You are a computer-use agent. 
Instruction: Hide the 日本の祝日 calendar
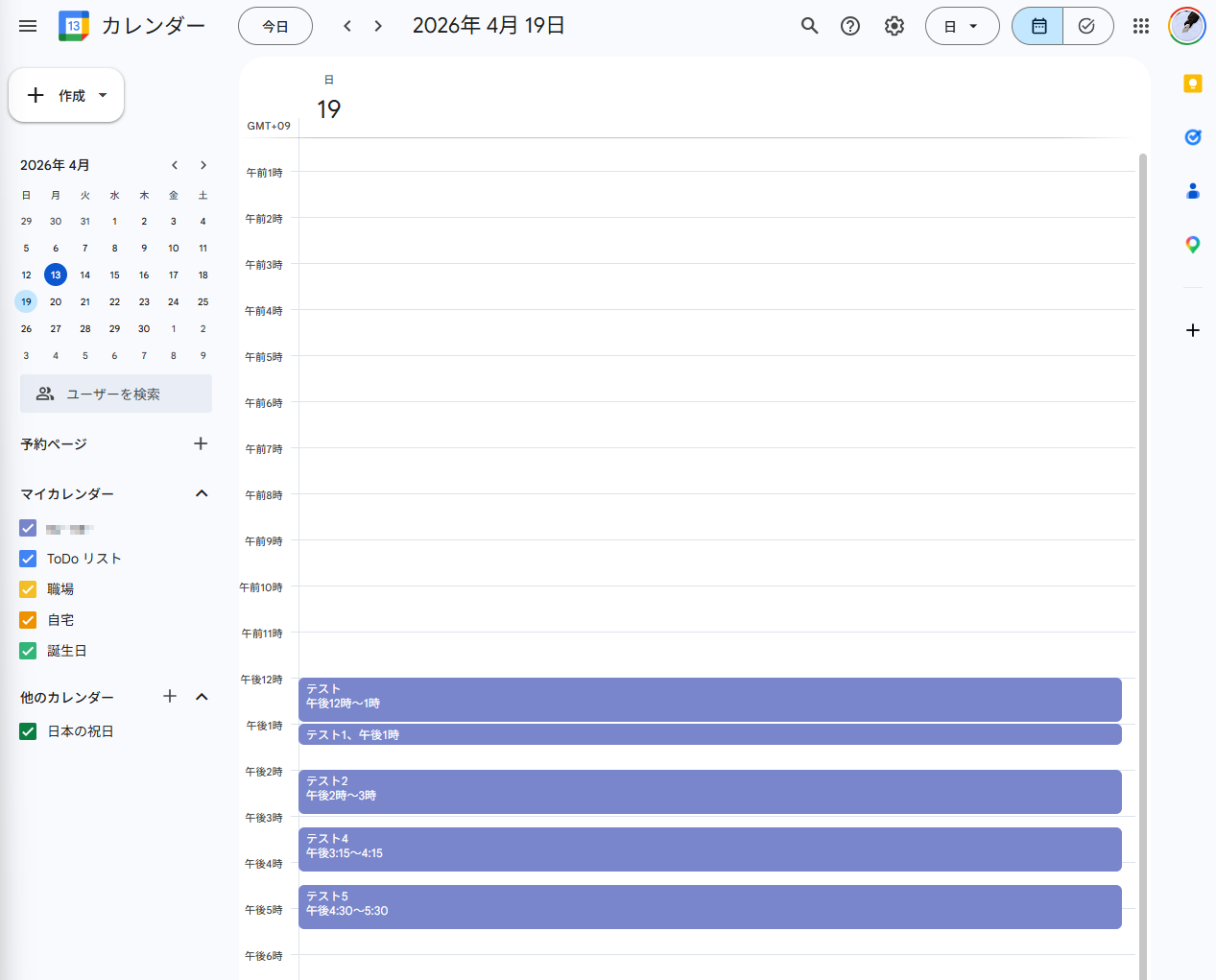pos(28,731)
